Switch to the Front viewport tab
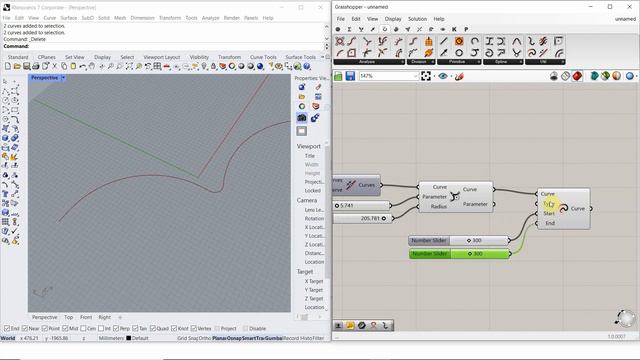Image resolution: width=640 pixels, height=360 pixels. [86, 317]
